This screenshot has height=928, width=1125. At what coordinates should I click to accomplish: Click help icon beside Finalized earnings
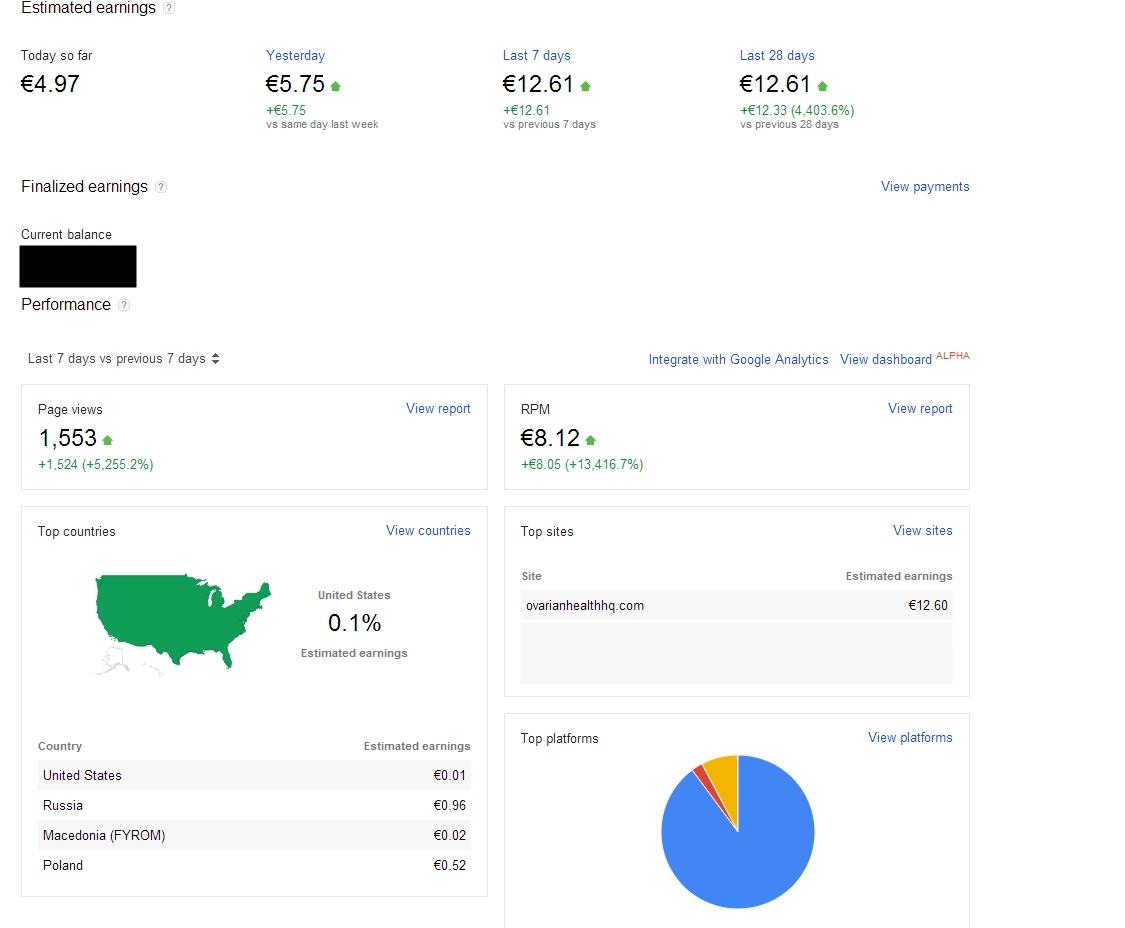161,187
